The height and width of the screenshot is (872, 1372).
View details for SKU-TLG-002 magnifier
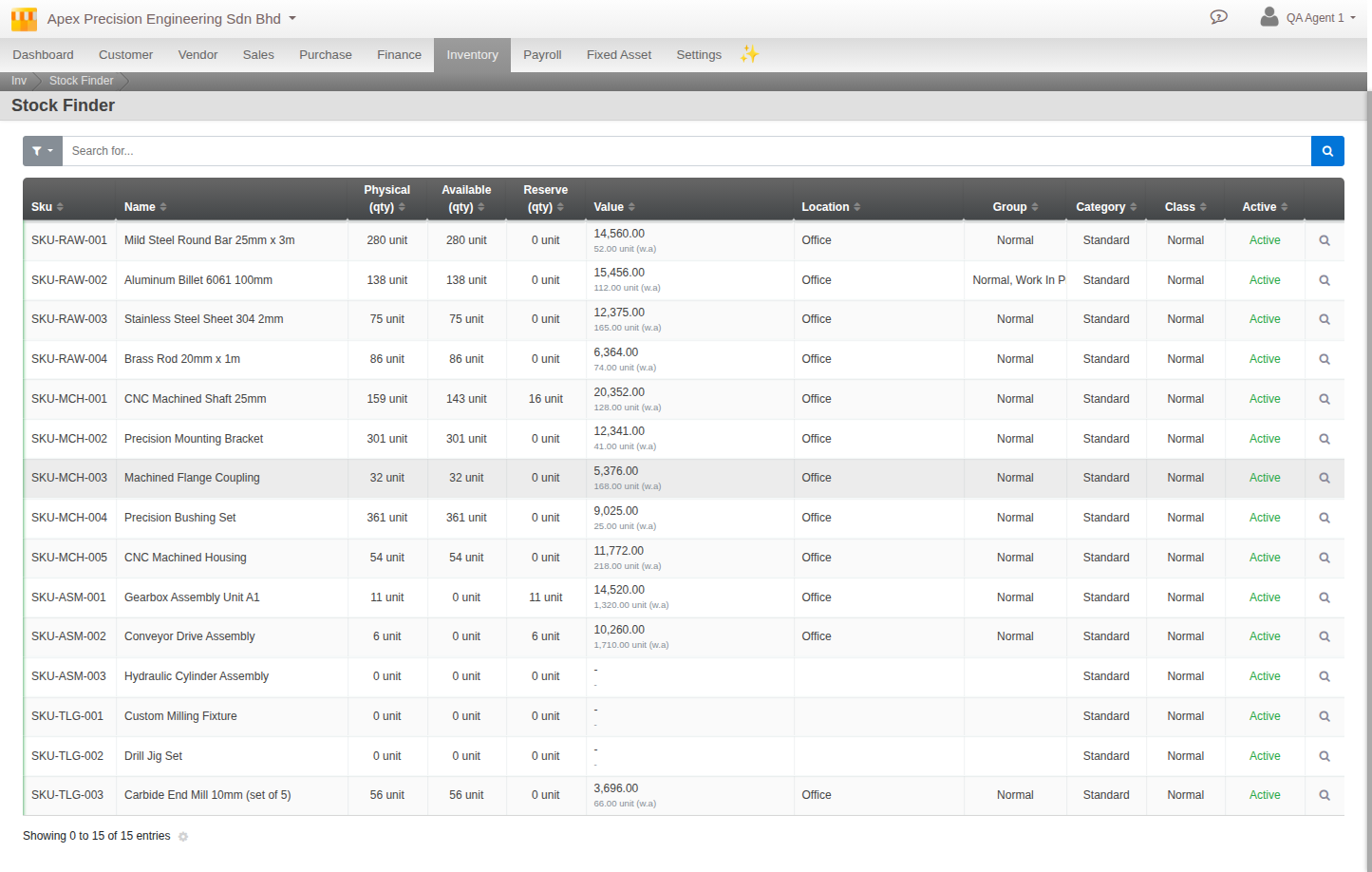(x=1325, y=756)
